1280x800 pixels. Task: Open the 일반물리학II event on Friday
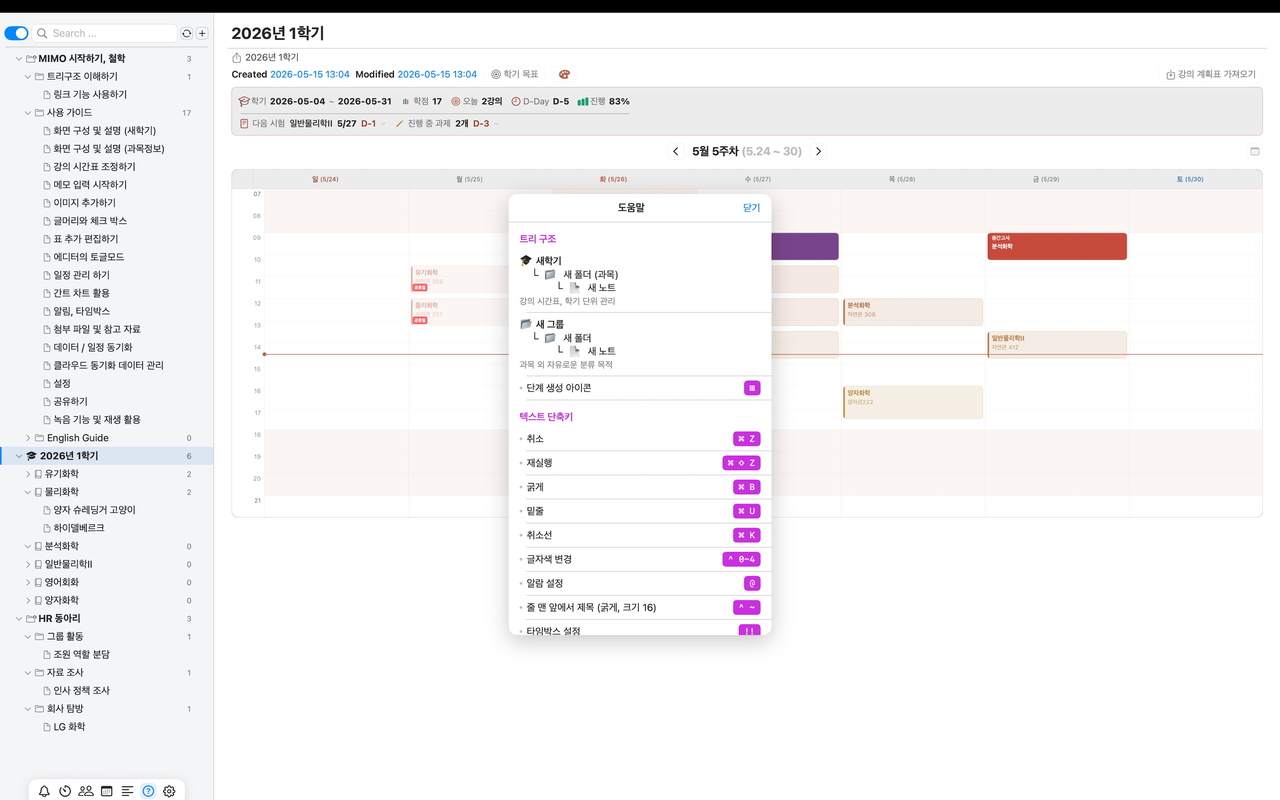point(1057,345)
